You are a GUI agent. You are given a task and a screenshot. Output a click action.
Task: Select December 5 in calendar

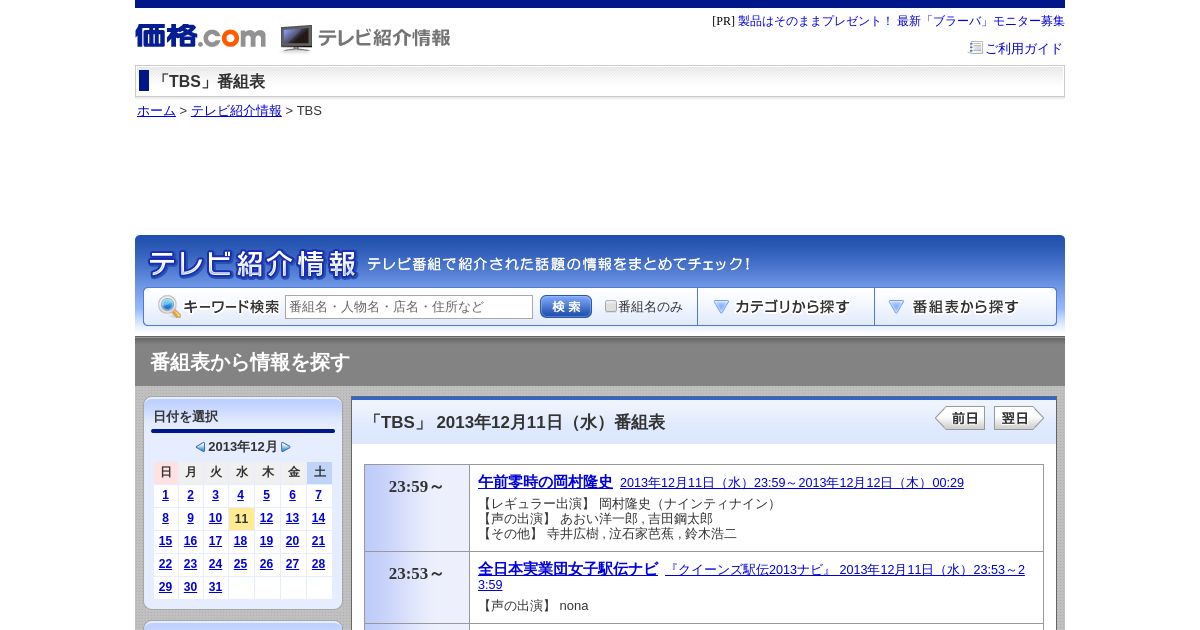266,495
